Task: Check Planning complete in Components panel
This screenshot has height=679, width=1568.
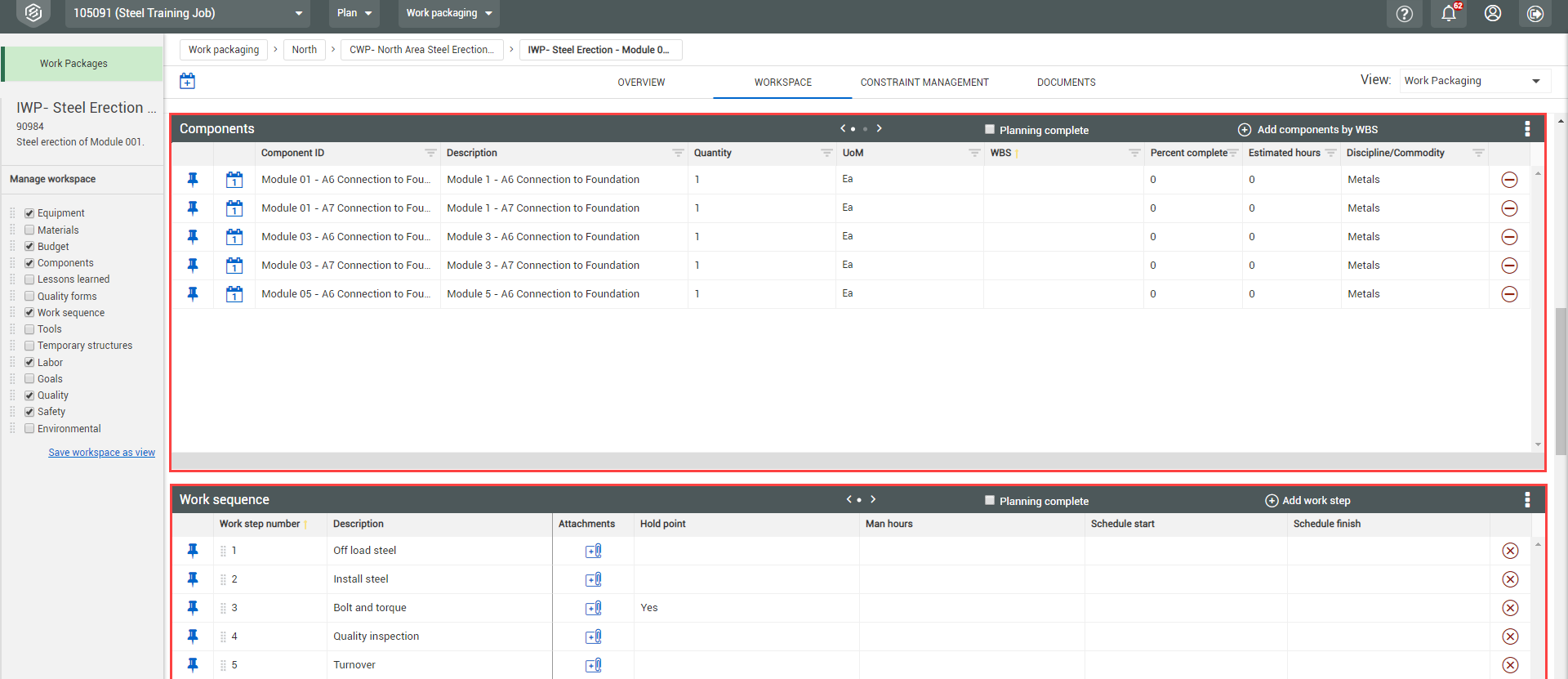Action: click(990, 129)
